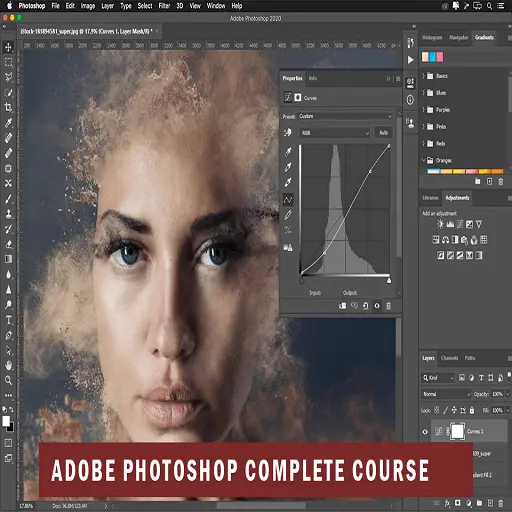Toggle visibility of Curves adjustment in Properties

click(x=377, y=306)
